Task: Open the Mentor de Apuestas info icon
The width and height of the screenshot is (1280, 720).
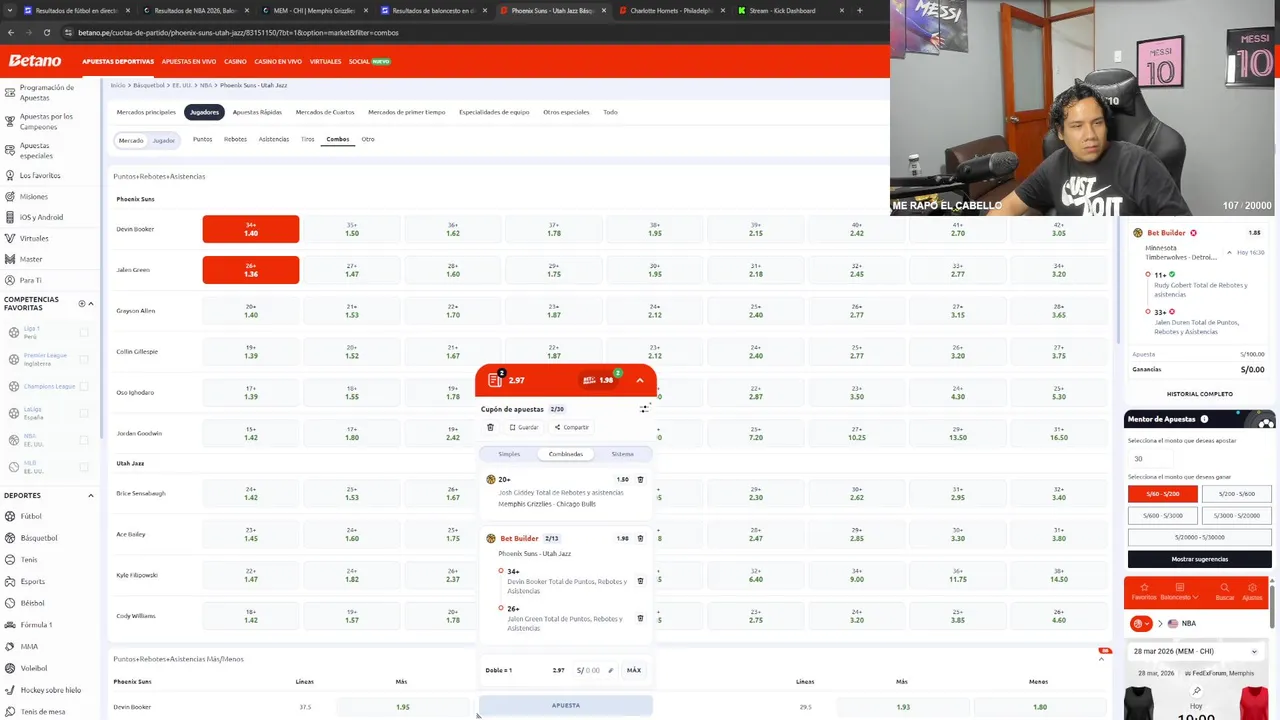Action: point(1204,419)
